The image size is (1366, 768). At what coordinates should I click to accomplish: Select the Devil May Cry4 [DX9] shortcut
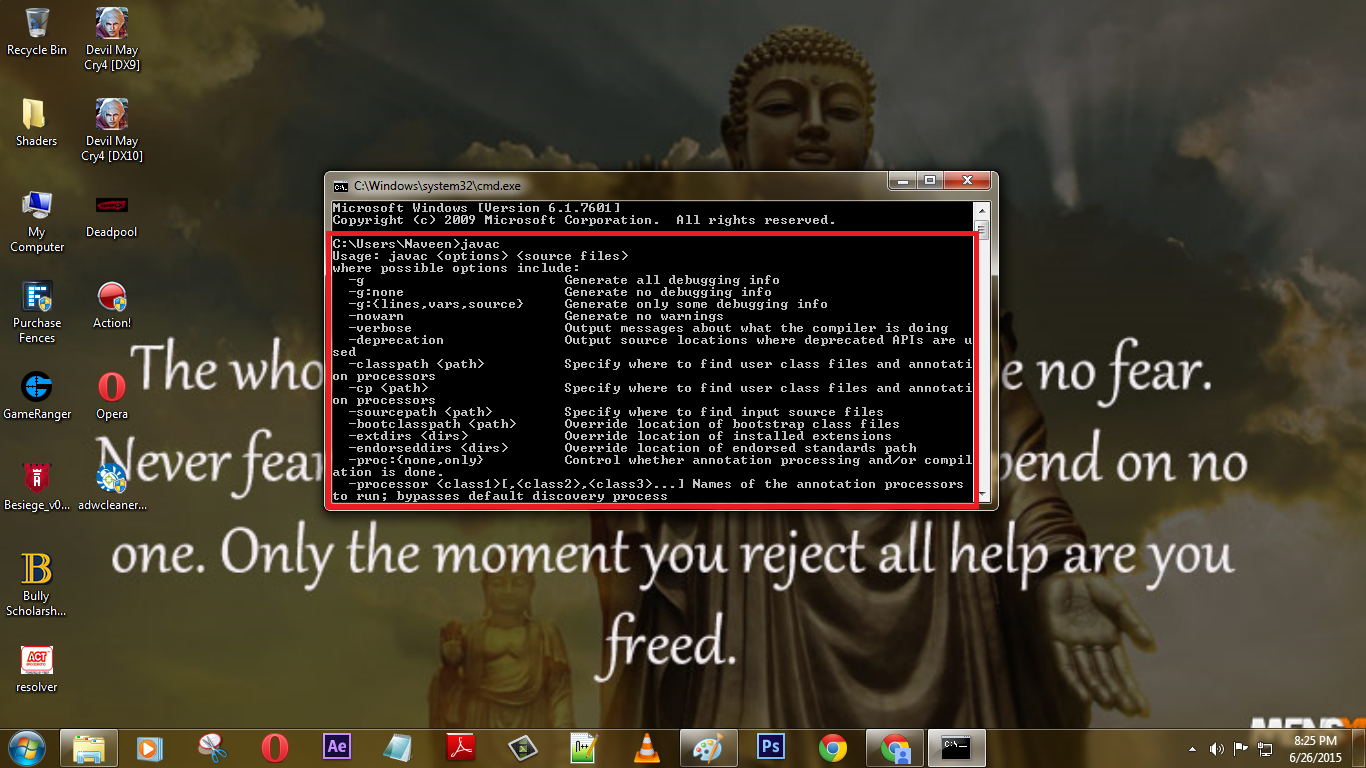(x=112, y=38)
